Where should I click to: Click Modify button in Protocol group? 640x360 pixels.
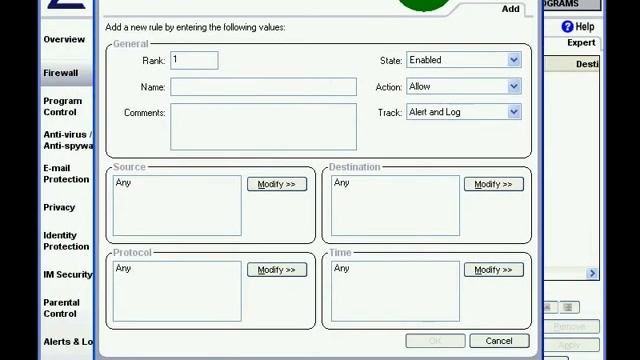[277, 270]
